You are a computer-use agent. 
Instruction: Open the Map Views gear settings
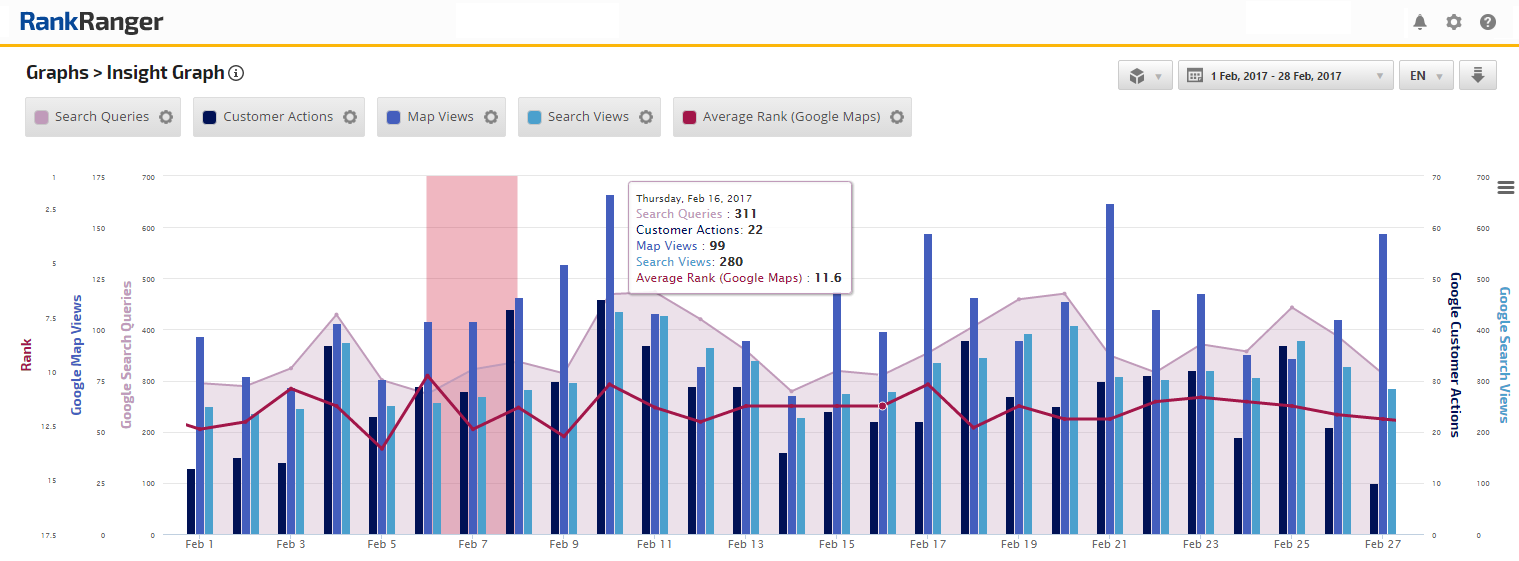pyautogui.click(x=491, y=117)
